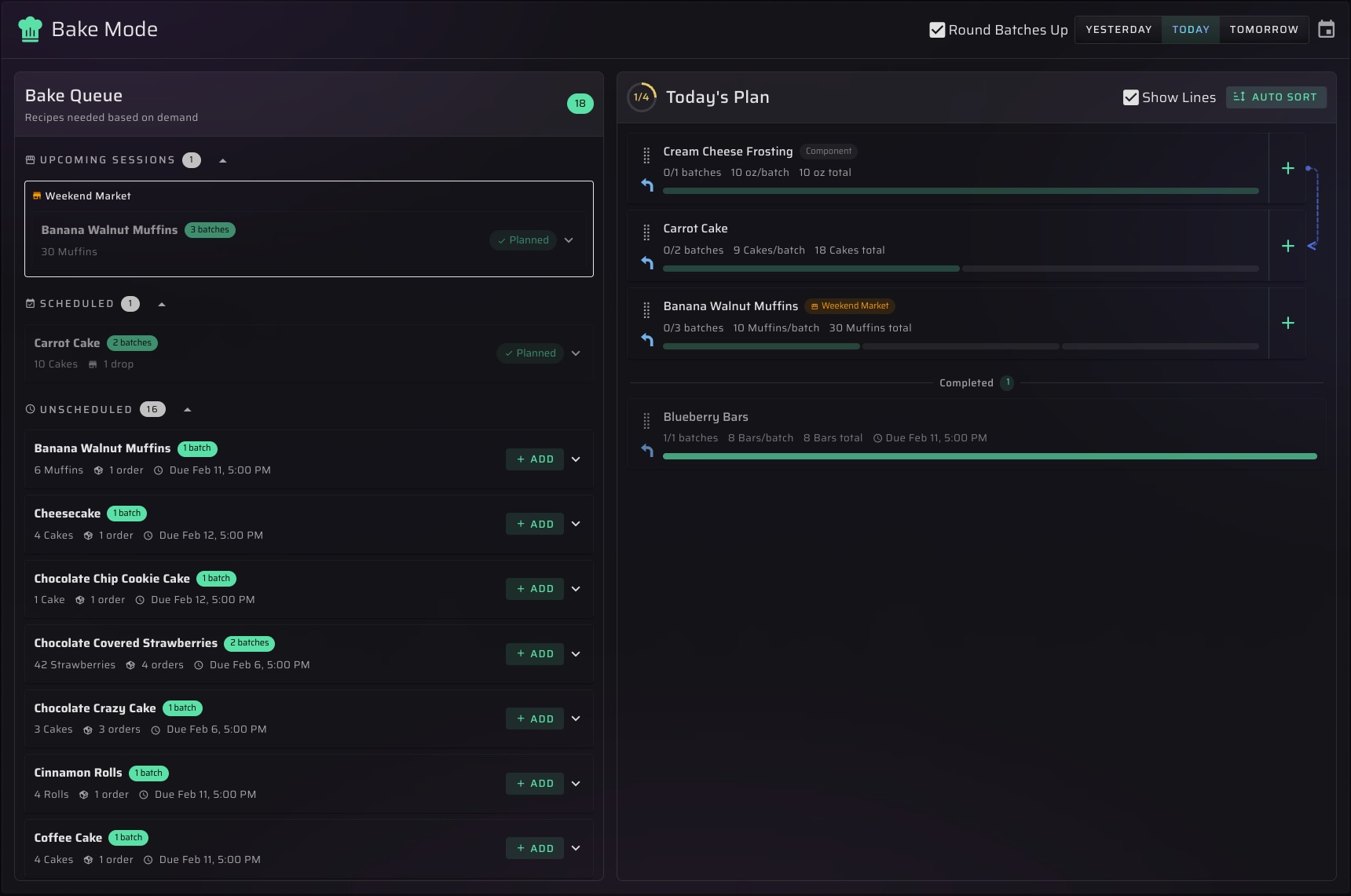Screen dimensions: 1351x896
Task: Click the sort icon inside AUTO SORT button
Action: click(x=1240, y=97)
